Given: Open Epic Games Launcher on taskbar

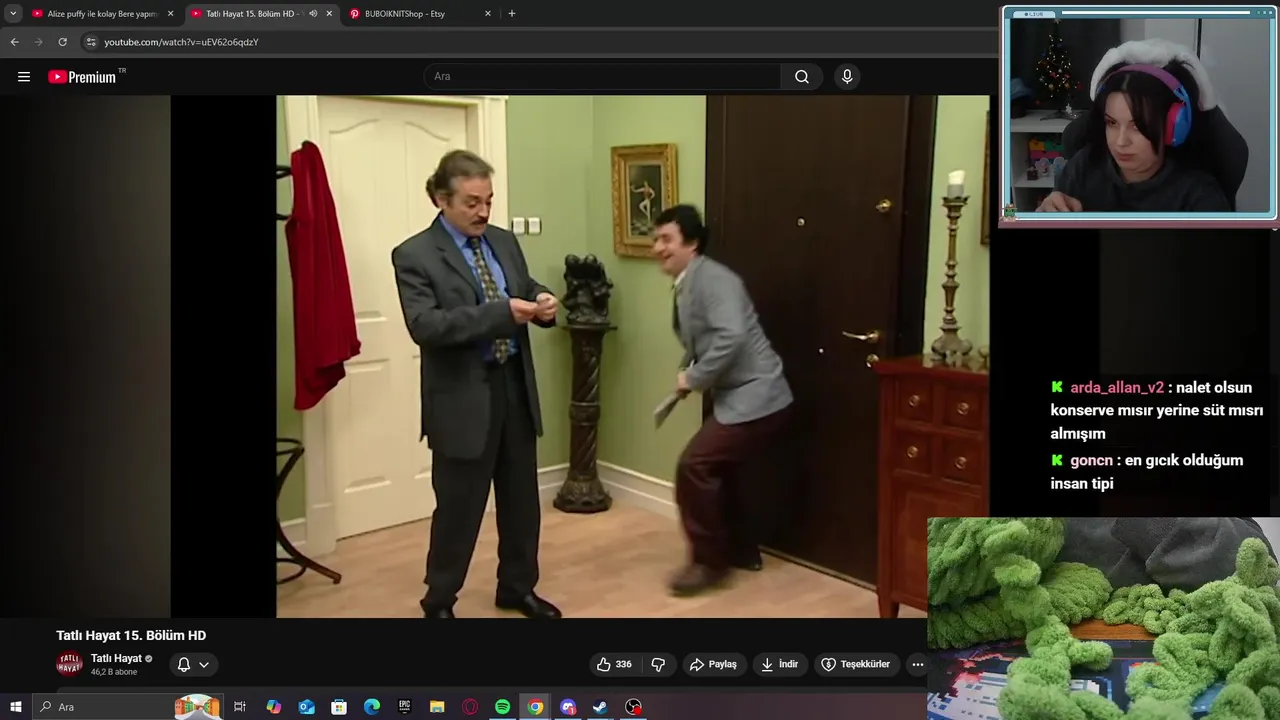Looking at the screenshot, I should [404, 707].
